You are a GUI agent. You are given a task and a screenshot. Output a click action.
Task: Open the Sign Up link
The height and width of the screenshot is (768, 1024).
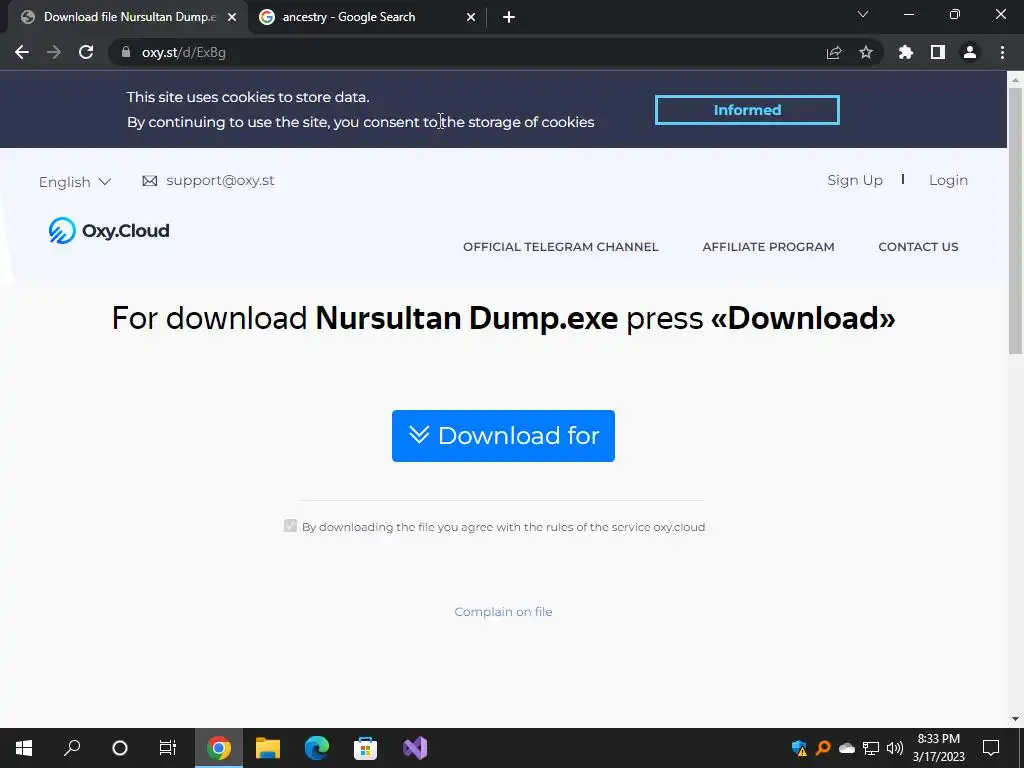coord(855,180)
